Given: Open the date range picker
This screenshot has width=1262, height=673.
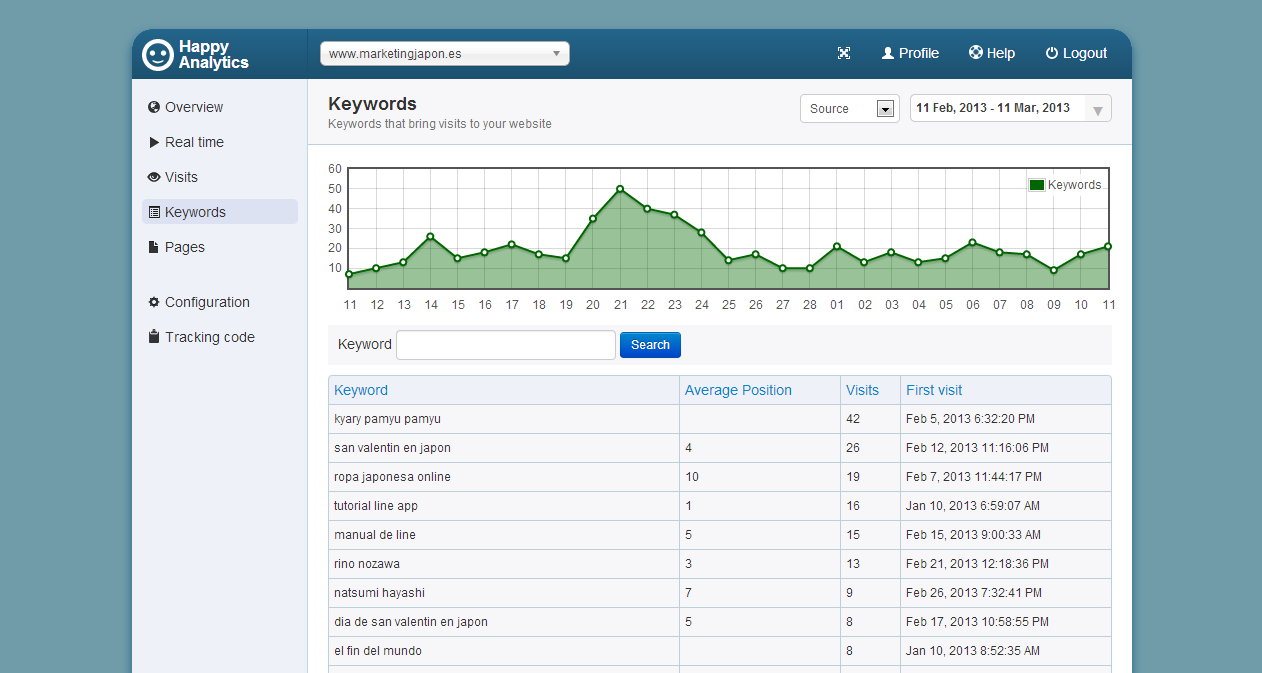Looking at the screenshot, I should tap(1010, 108).
